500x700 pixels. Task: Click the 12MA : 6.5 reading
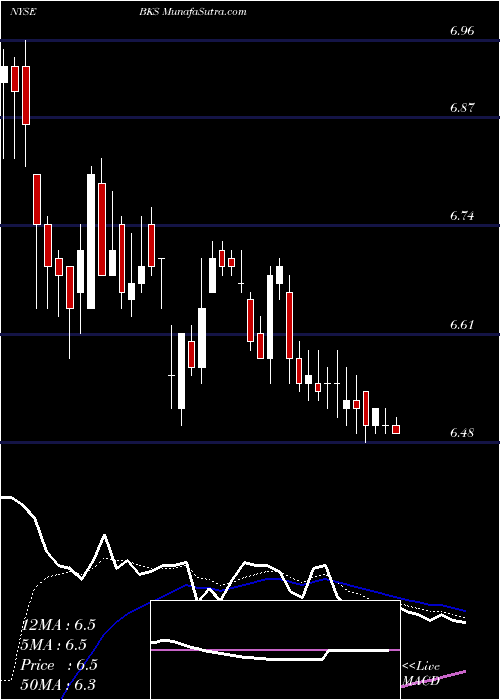pos(59,625)
